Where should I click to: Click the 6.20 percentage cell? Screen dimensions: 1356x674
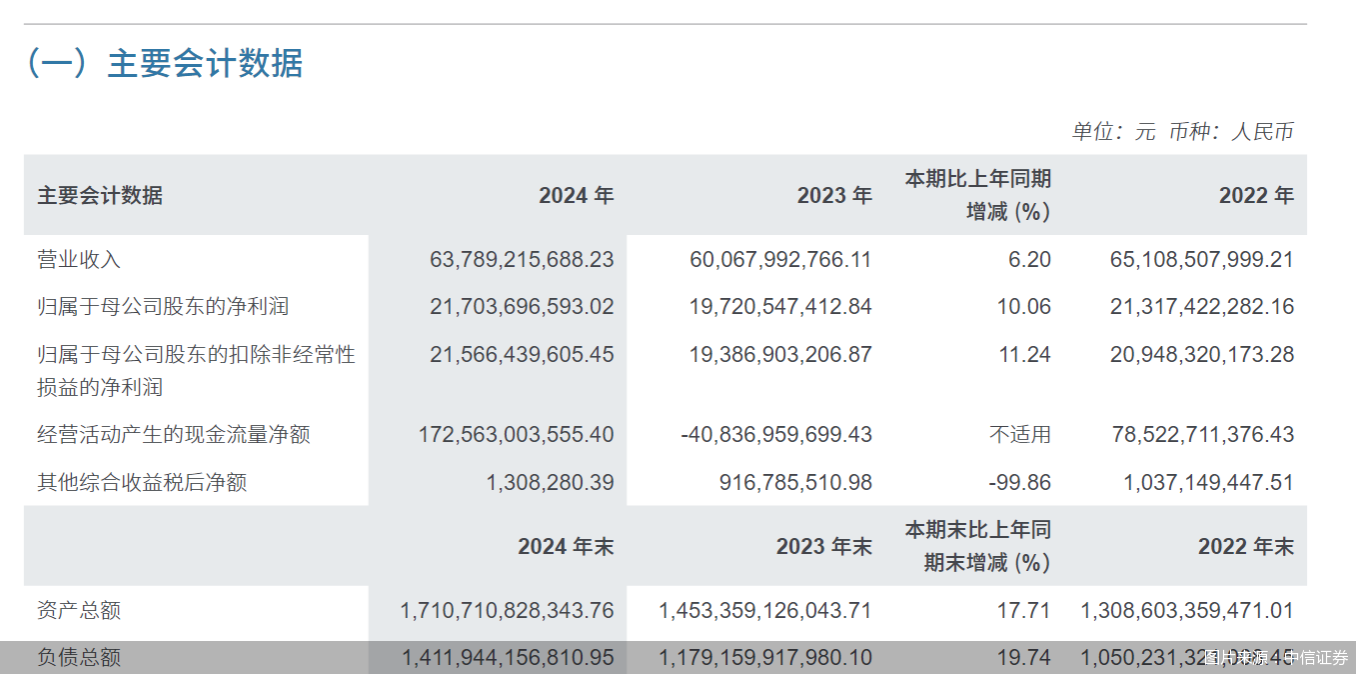coord(1031,259)
